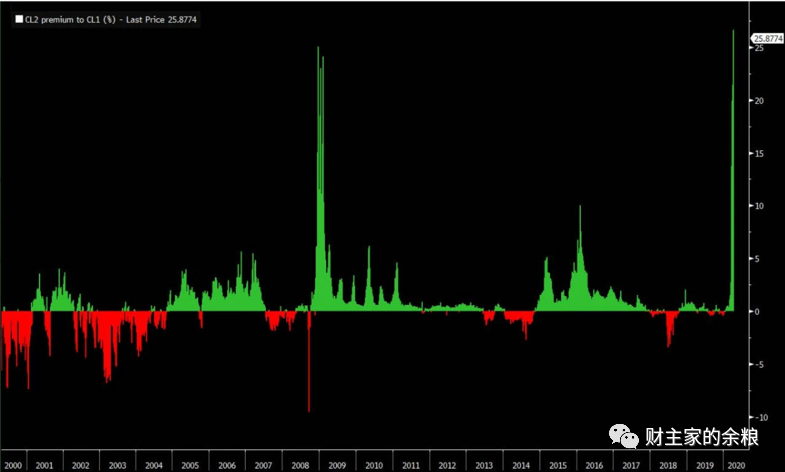Select the 2016 year label on time axis
Image resolution: width=785 pixels, height=472 pixels.
594,465
